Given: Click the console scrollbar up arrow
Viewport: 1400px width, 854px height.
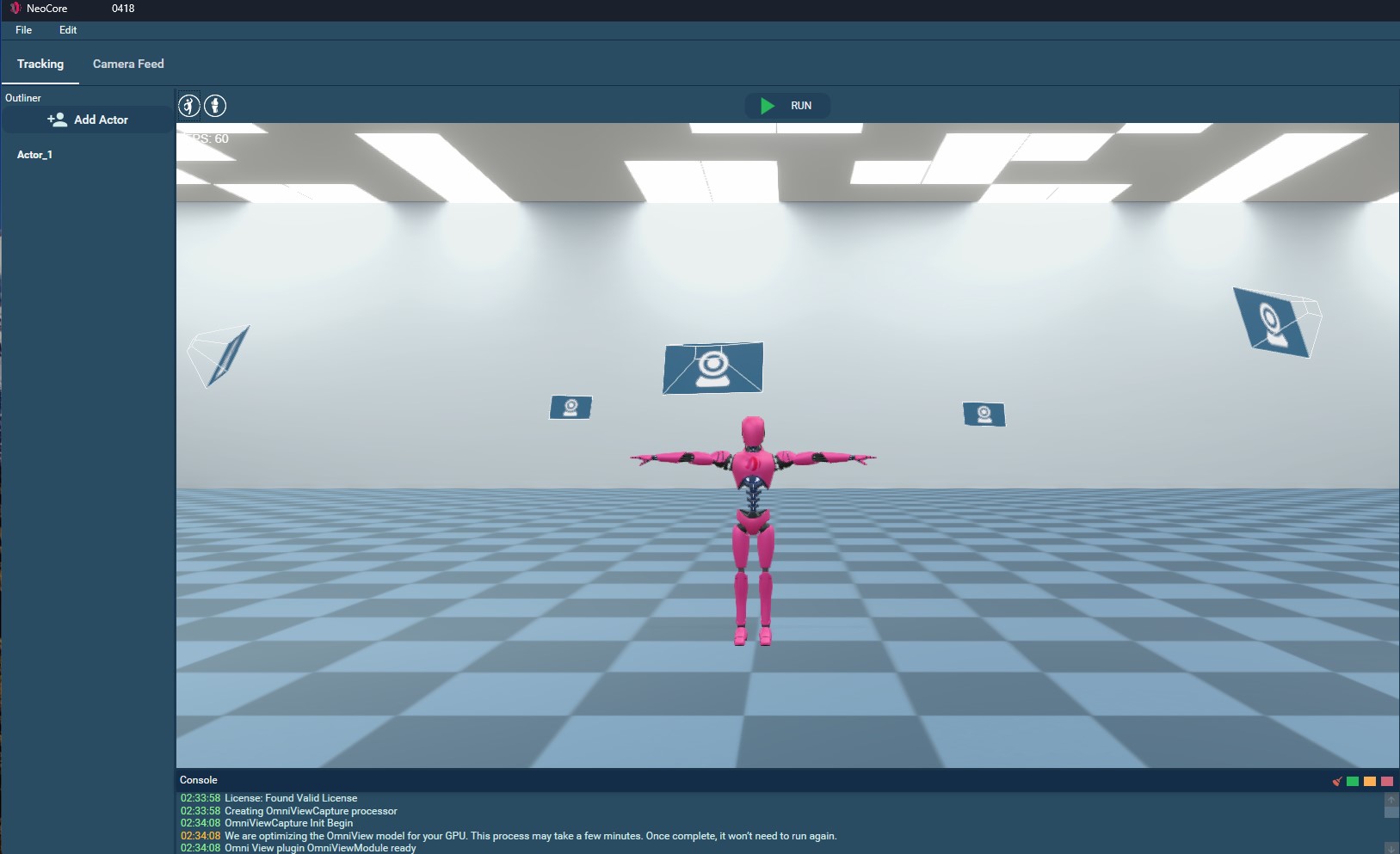Looking at the screenshot, I should pos(1391,800).
